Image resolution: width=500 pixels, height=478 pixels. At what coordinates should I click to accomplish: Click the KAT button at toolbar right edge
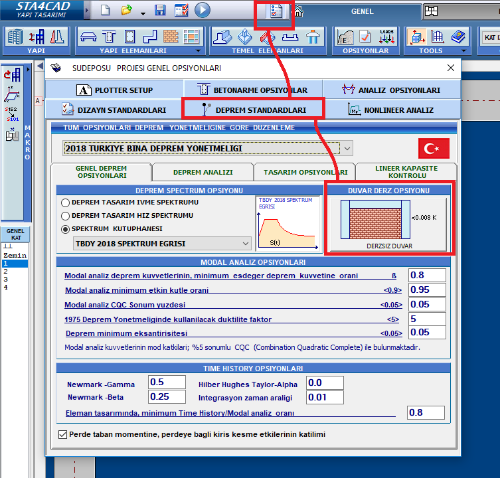coord(490,37)
